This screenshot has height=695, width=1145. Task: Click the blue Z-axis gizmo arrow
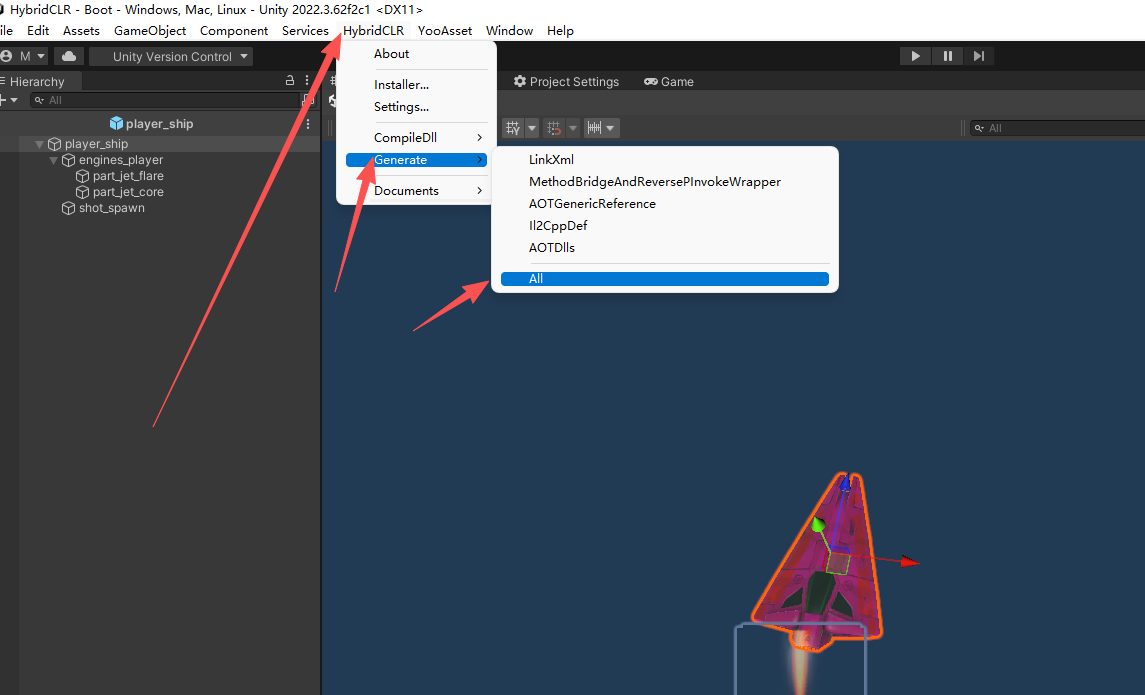coord(845,483)
